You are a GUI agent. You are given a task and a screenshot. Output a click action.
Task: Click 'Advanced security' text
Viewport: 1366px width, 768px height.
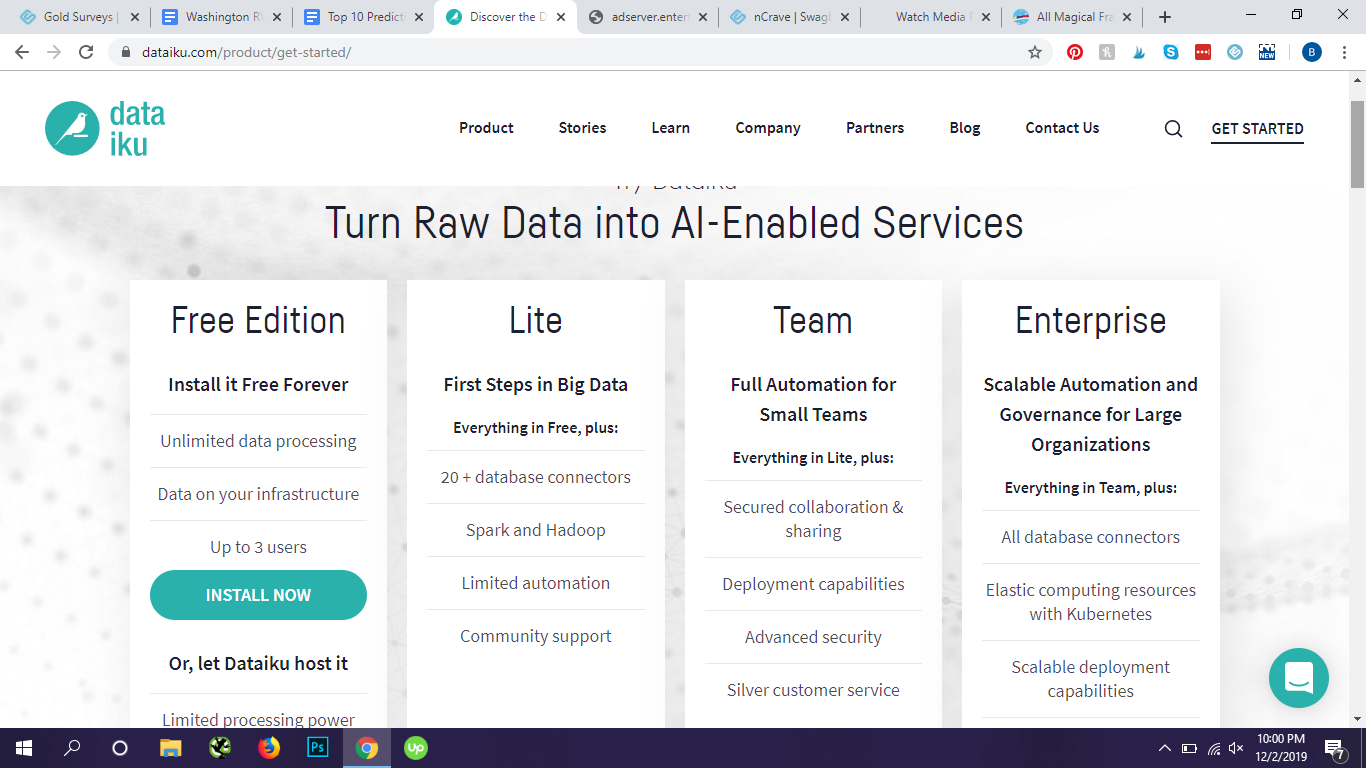click(813, 637)
